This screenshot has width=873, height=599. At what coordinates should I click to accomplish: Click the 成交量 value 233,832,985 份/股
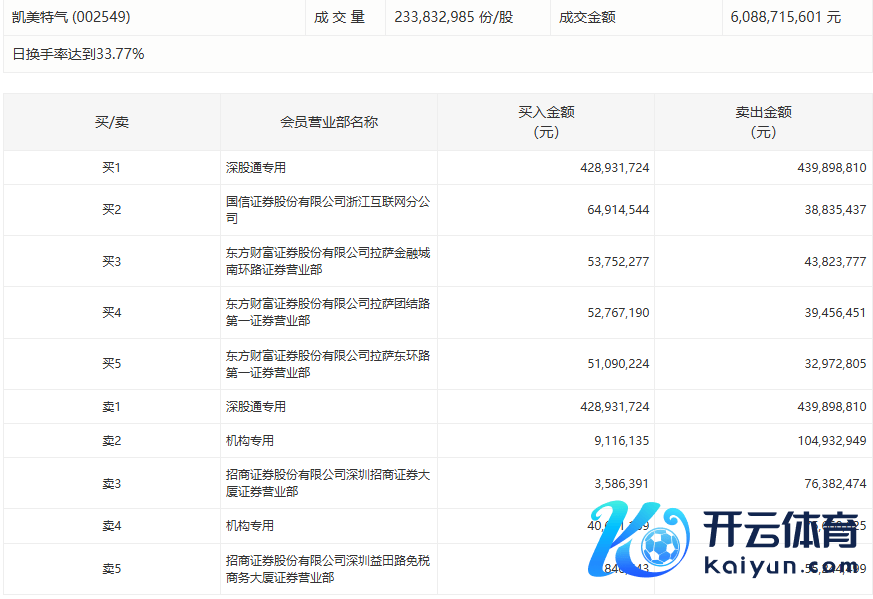pos(454,17)
